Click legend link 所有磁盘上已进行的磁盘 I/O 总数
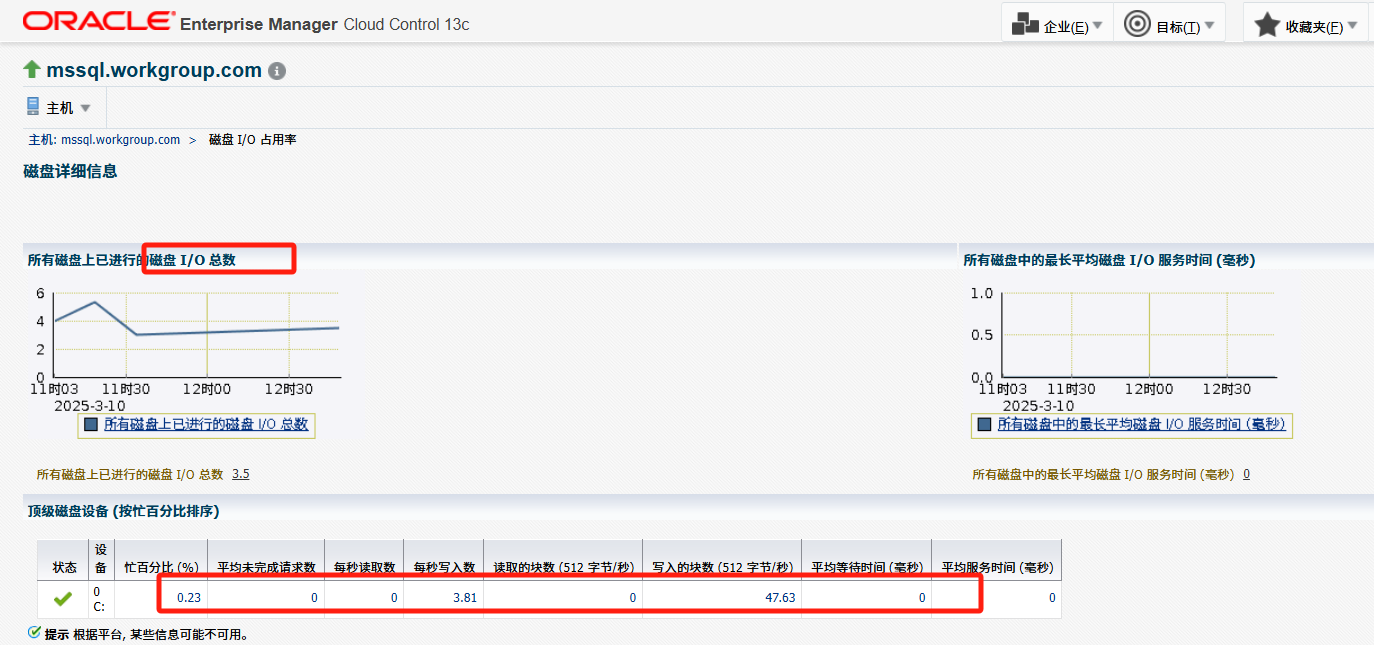 [x=206, y=425]
